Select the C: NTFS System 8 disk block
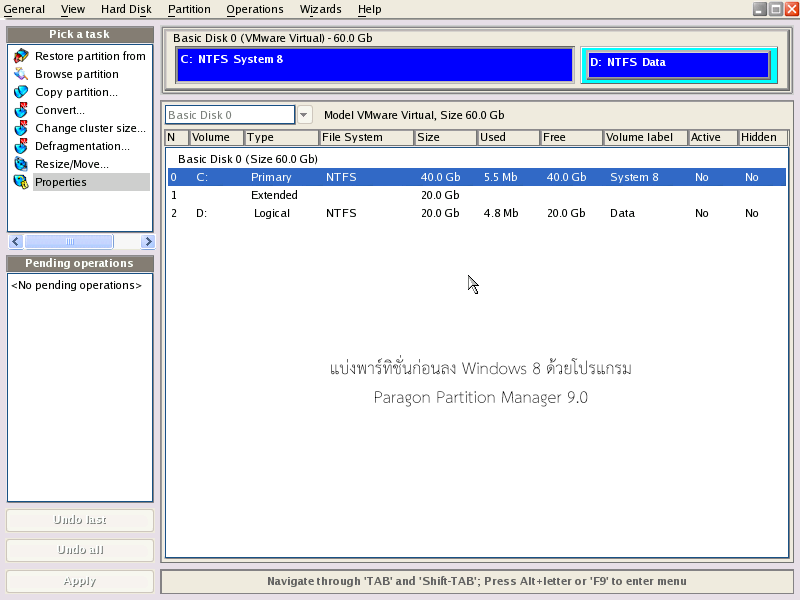Image resolution: width=800 pixels, height=600 pixels. pyautogui.click(x=374, y=65)
